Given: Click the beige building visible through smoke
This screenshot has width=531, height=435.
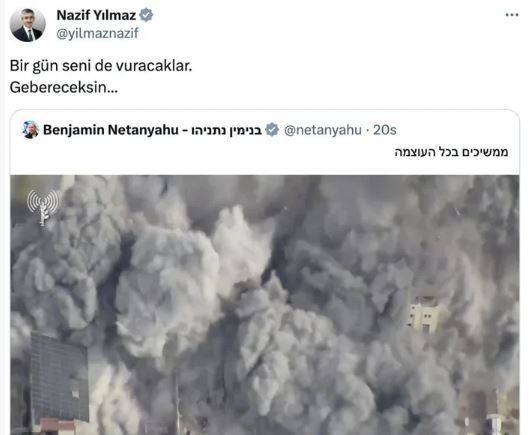Looking at the screenshot, I should pos(423,314).
